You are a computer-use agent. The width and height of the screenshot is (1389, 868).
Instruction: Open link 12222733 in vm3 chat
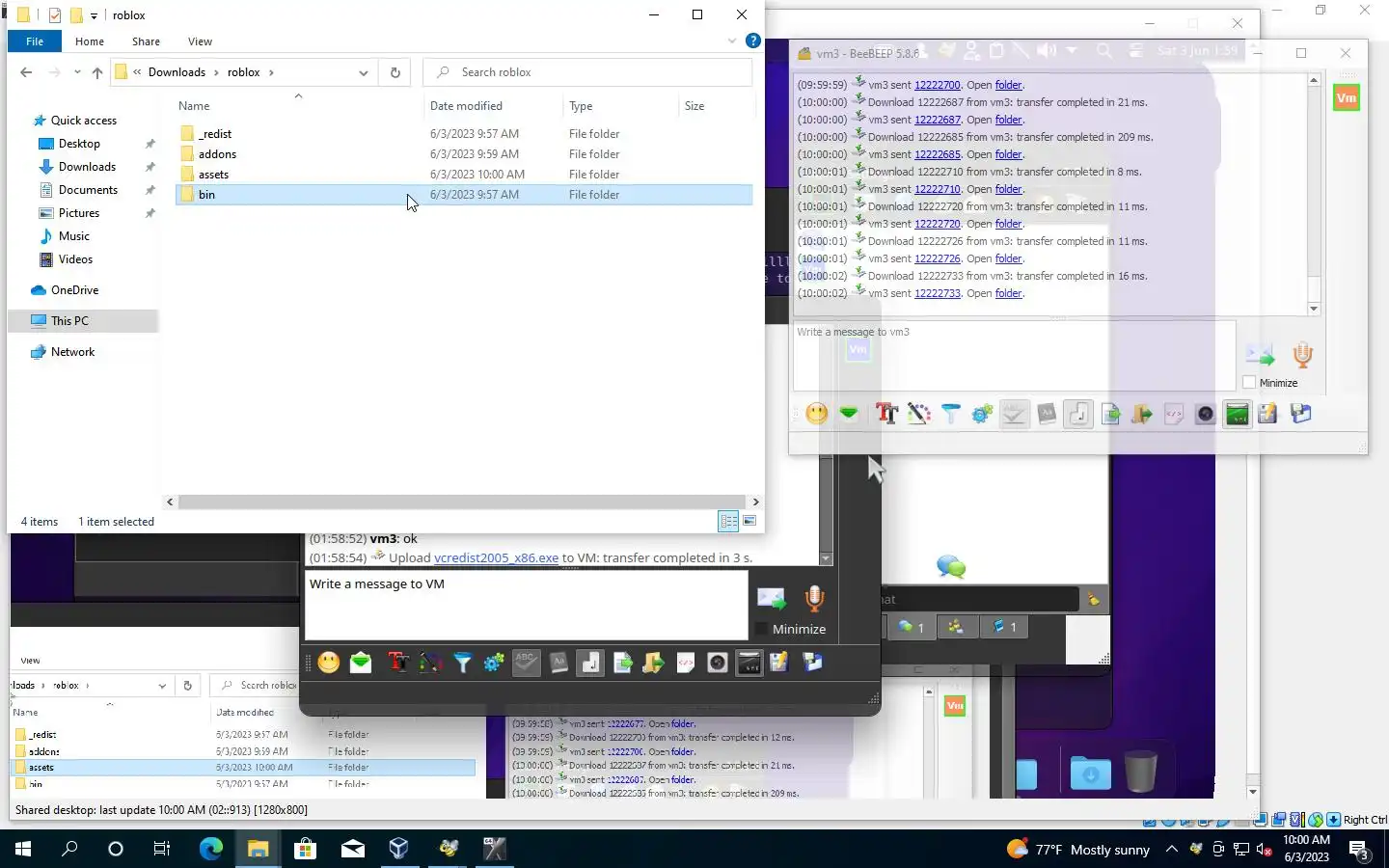(x=938, y=293)
